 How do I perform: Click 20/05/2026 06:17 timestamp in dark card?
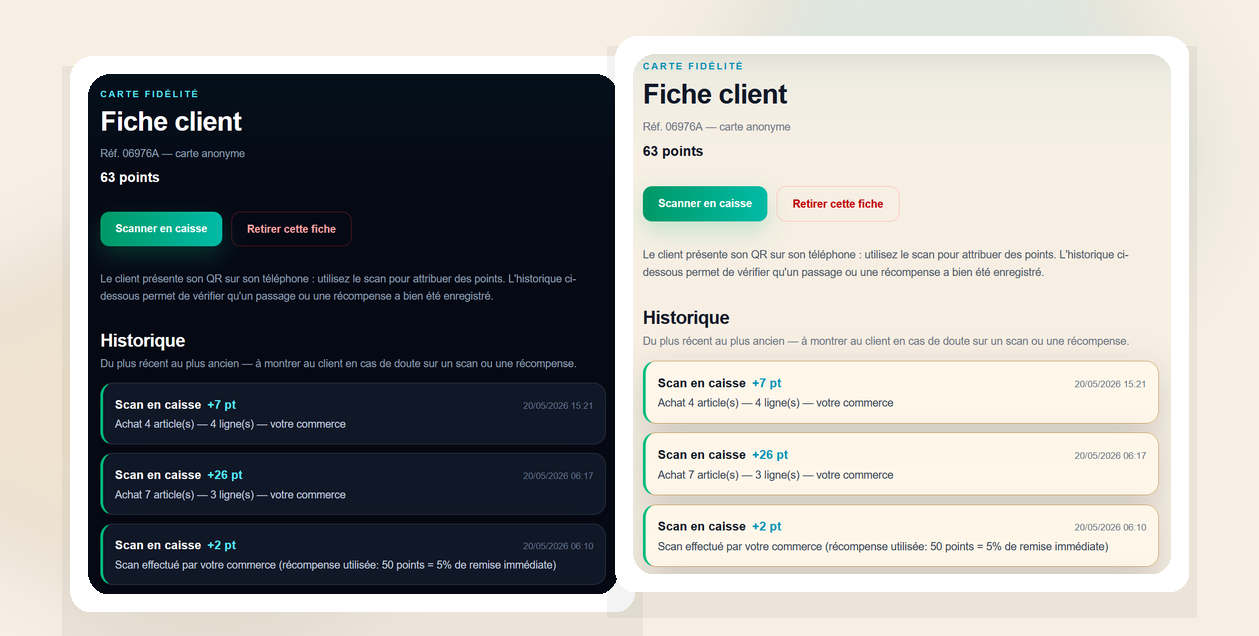click(x=558, y=476)
